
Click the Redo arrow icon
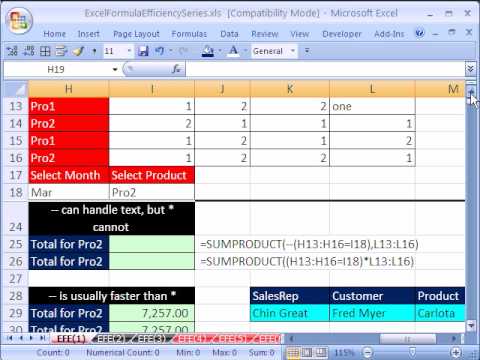coord(183,51)
